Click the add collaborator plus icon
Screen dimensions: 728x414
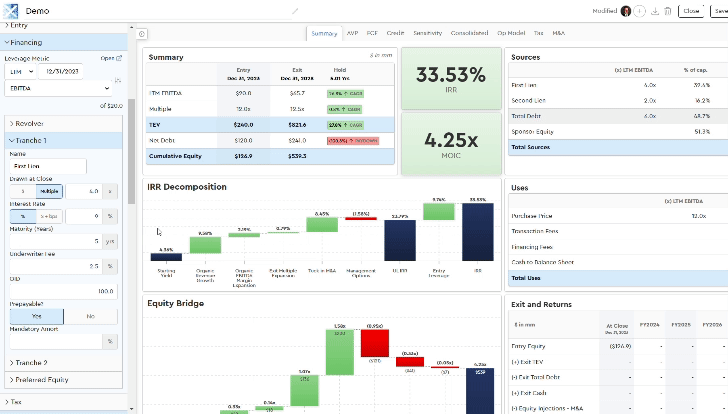(x=640, y=11)
